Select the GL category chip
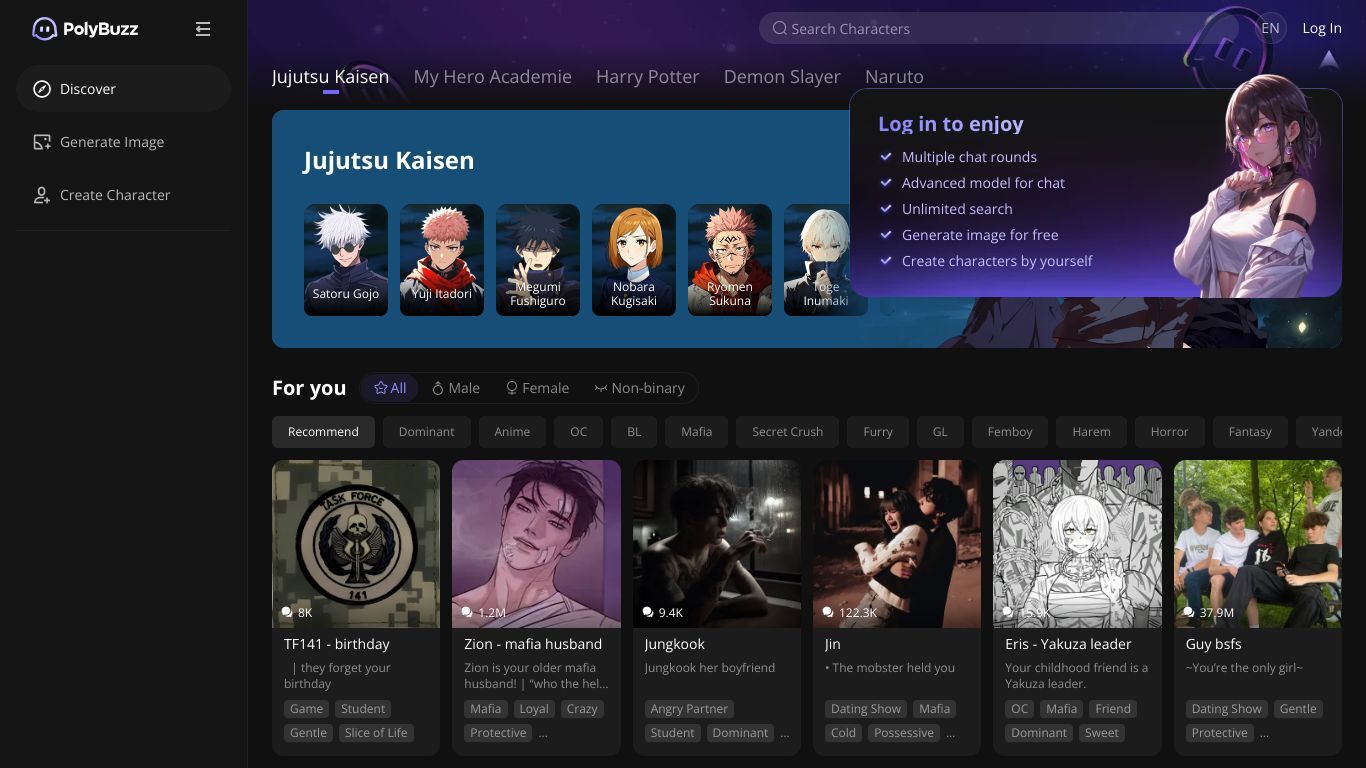Screen dimensions: 1366x768 940,432
